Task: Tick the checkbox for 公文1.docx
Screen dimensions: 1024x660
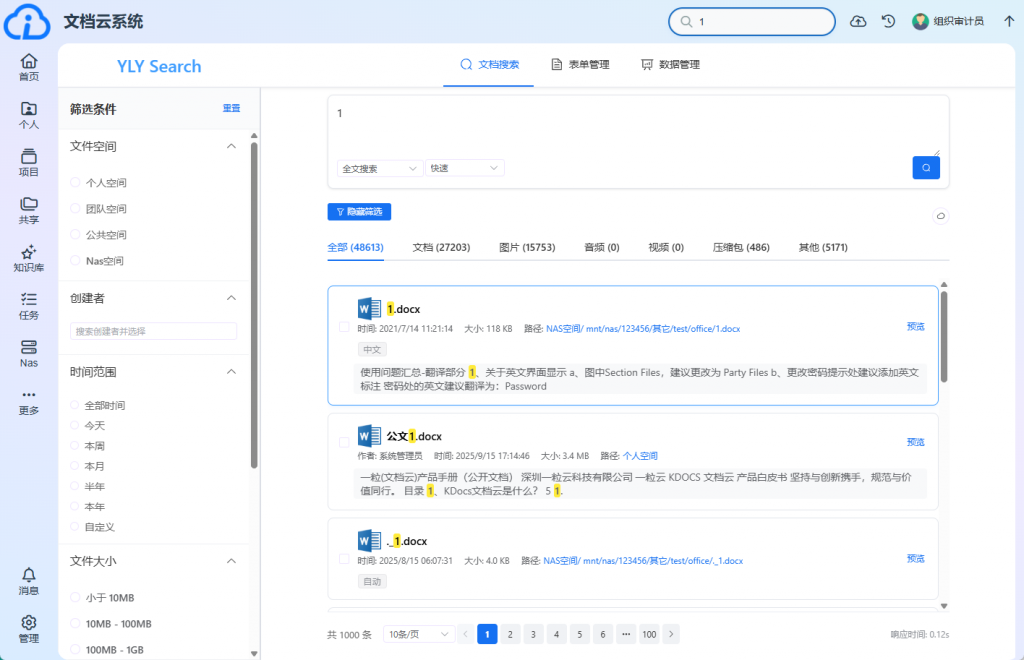Action: pyautogui.click(x=345, y=441)
